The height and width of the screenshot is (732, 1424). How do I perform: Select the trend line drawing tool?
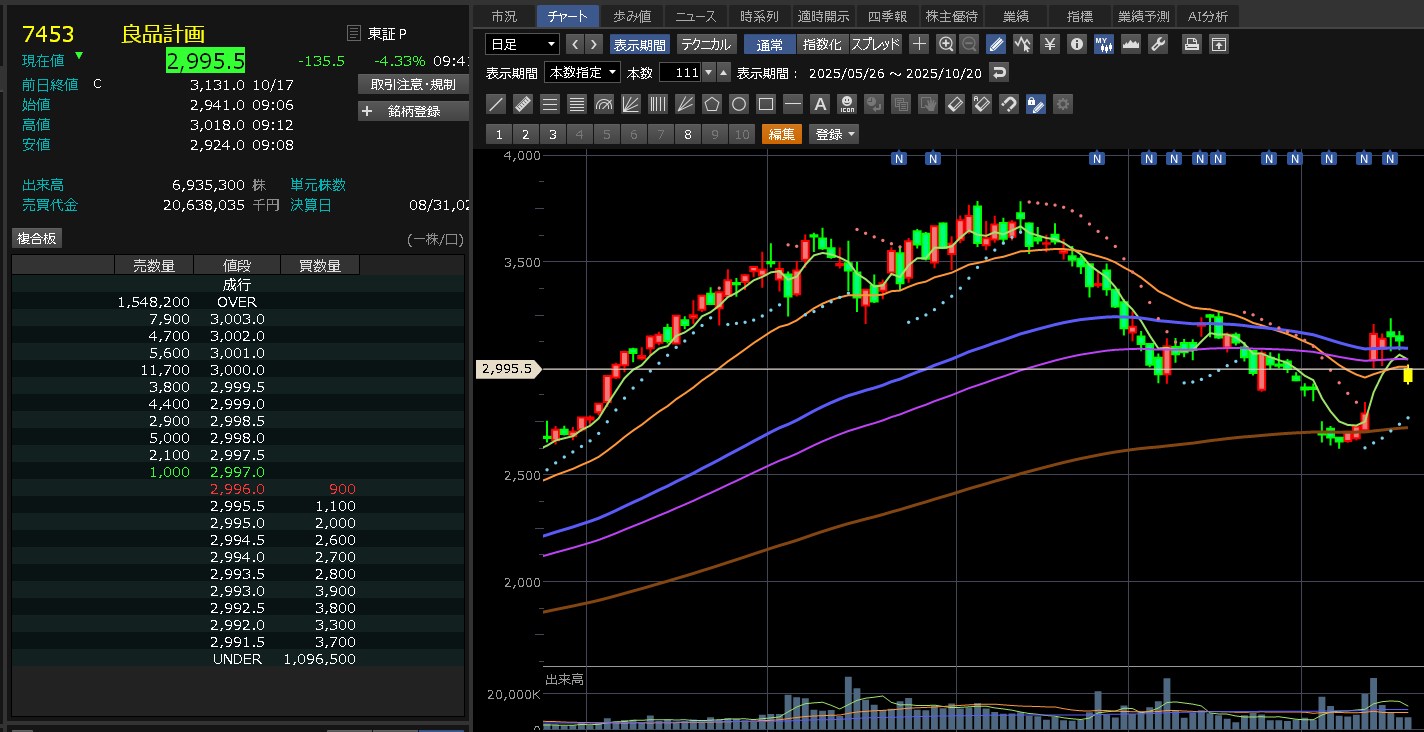click(x=496, y=104)
